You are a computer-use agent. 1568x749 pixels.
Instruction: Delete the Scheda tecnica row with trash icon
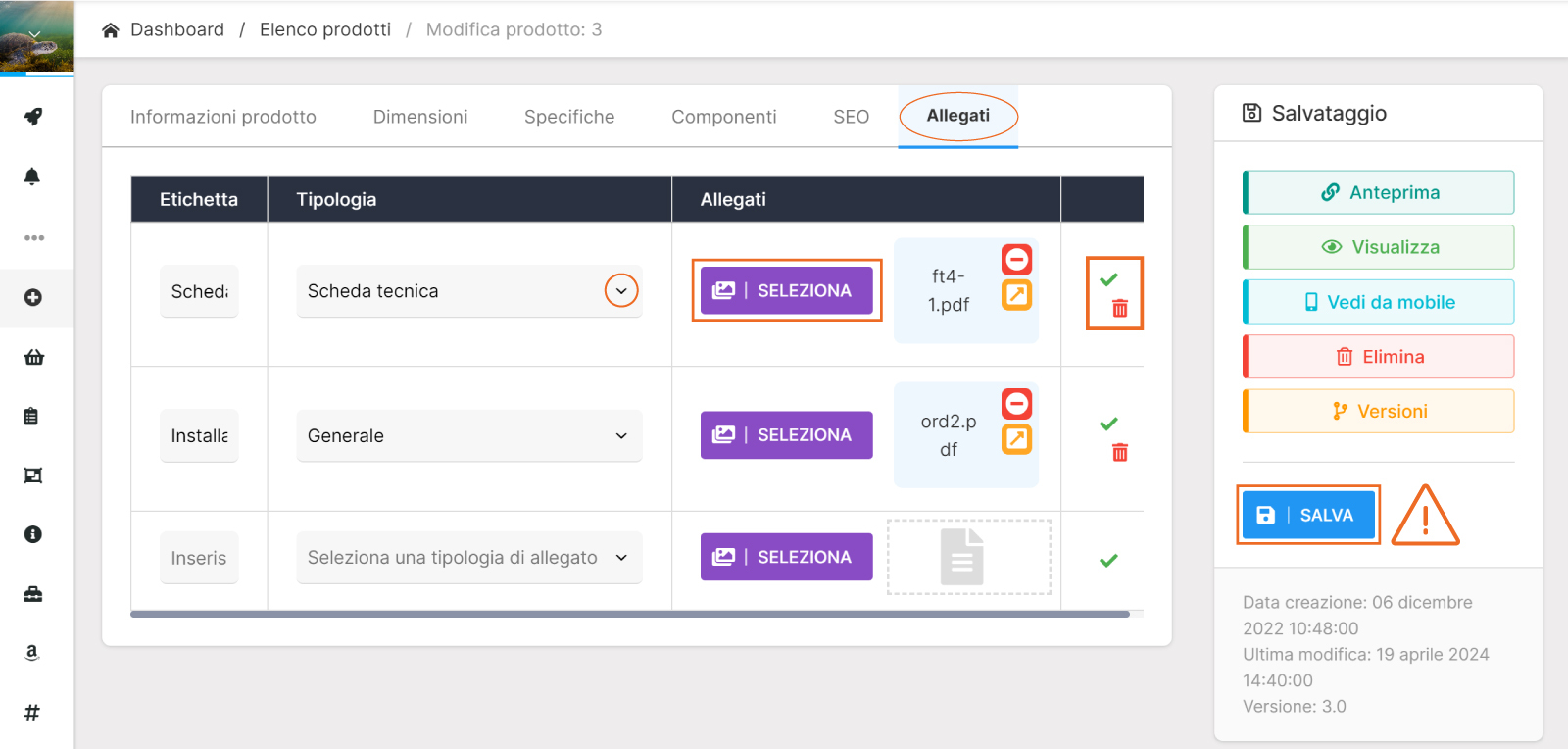coord(1119,309)
